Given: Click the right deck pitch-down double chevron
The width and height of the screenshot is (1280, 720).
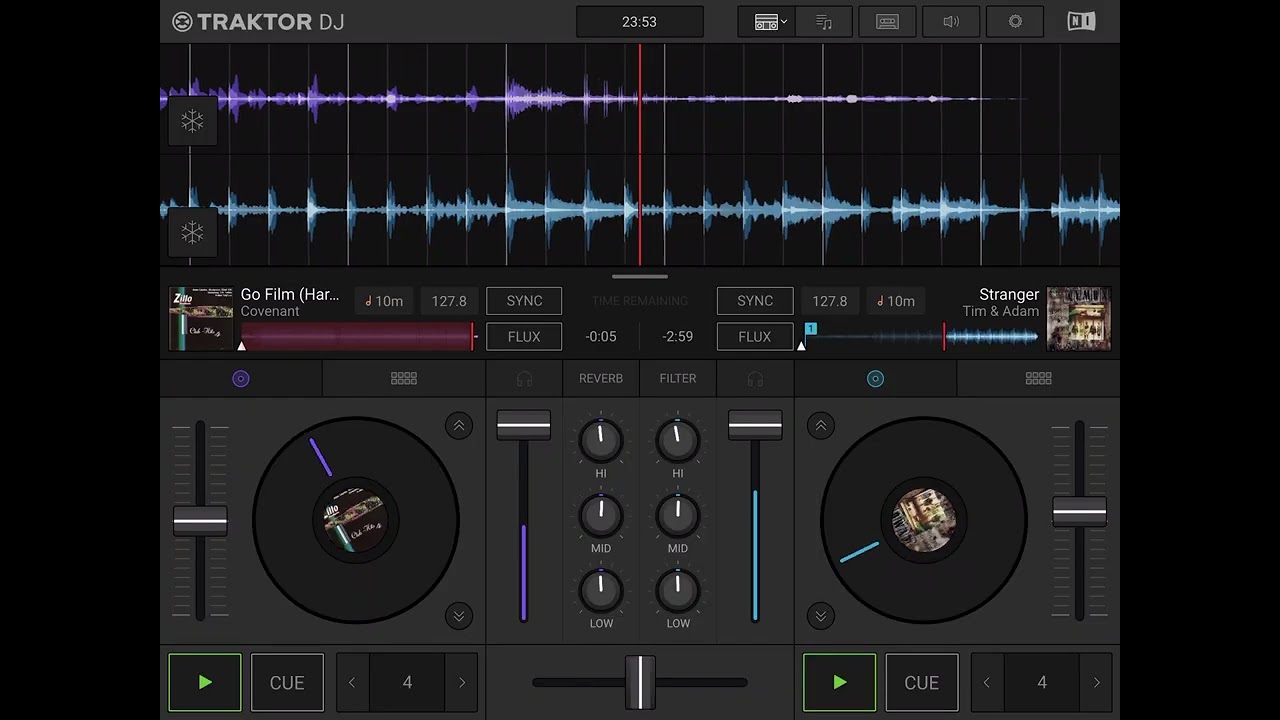Looking at the screenshot, I should [x=821, y=615].
